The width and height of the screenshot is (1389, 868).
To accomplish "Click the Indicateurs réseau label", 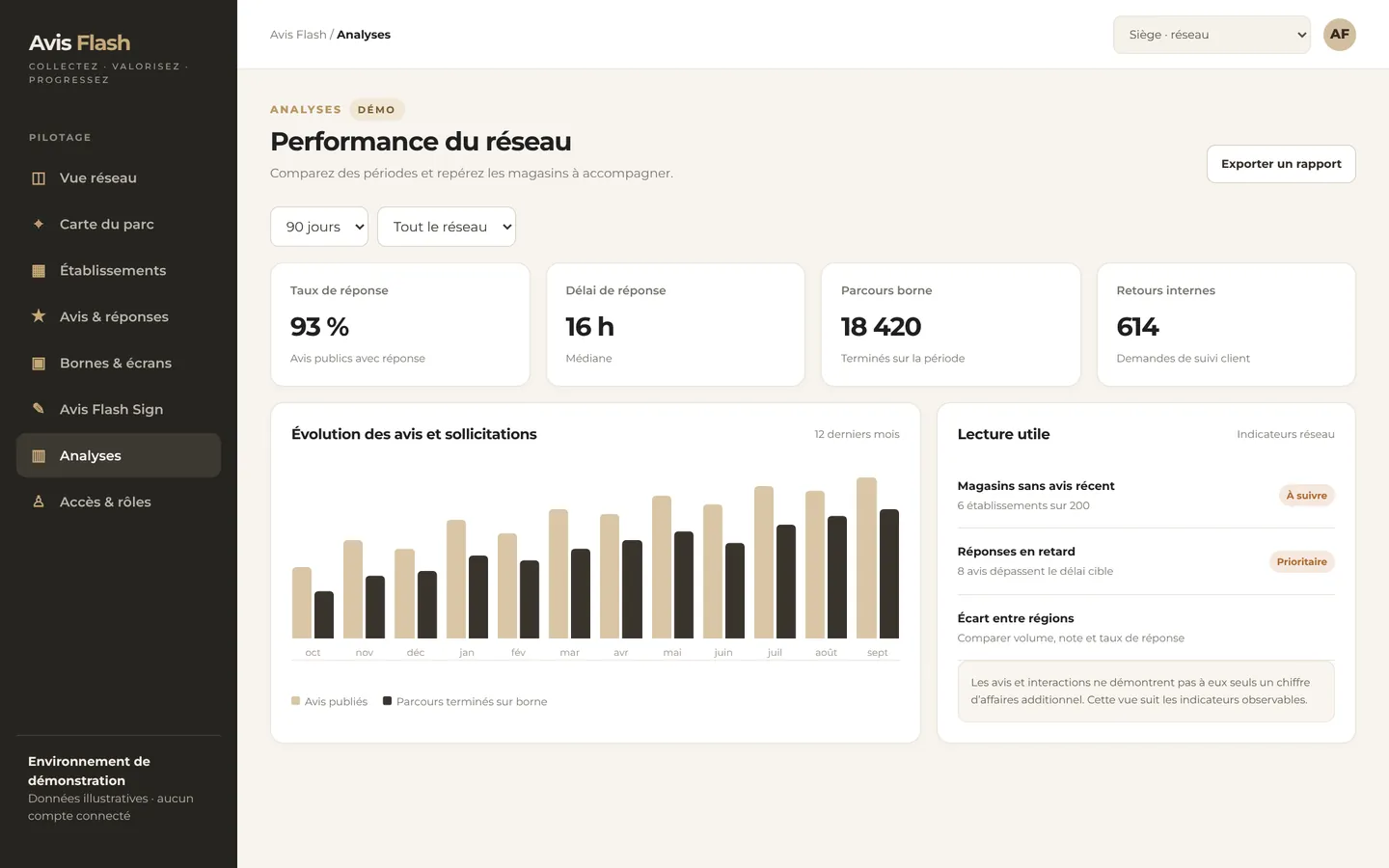I will tap(1286, 435).
